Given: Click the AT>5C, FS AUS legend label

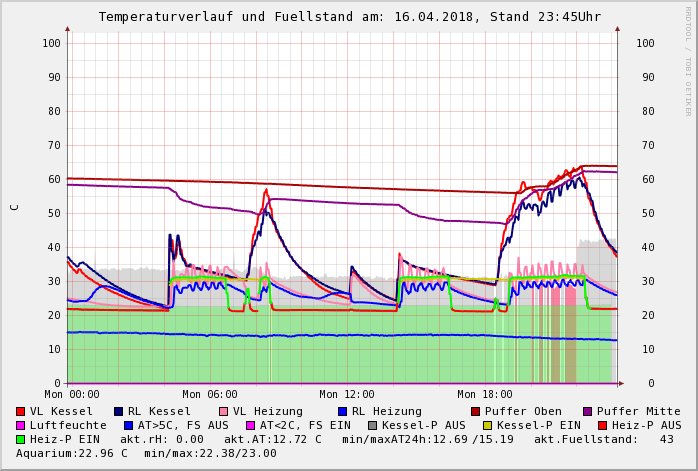Looking at the screenshot, I should (183, 426).
